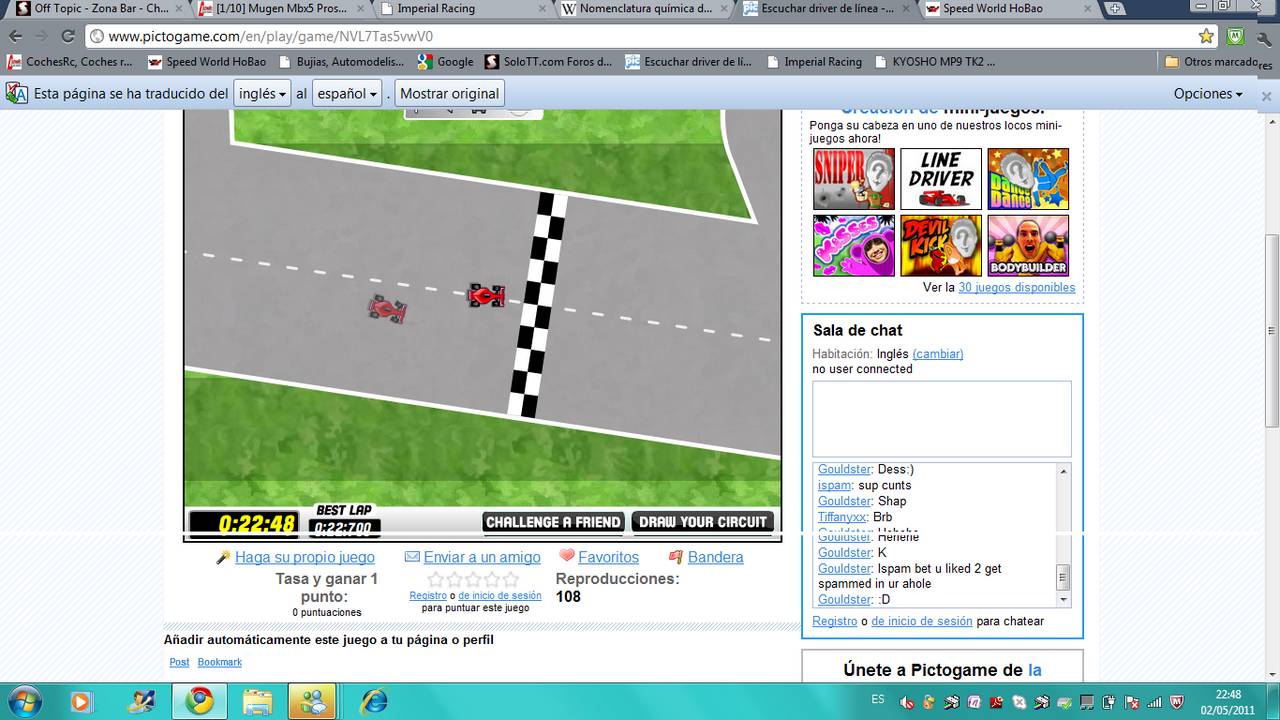Reload the page in the browser toolbar
1280x720 pixels.
click(x=68, y=36)
